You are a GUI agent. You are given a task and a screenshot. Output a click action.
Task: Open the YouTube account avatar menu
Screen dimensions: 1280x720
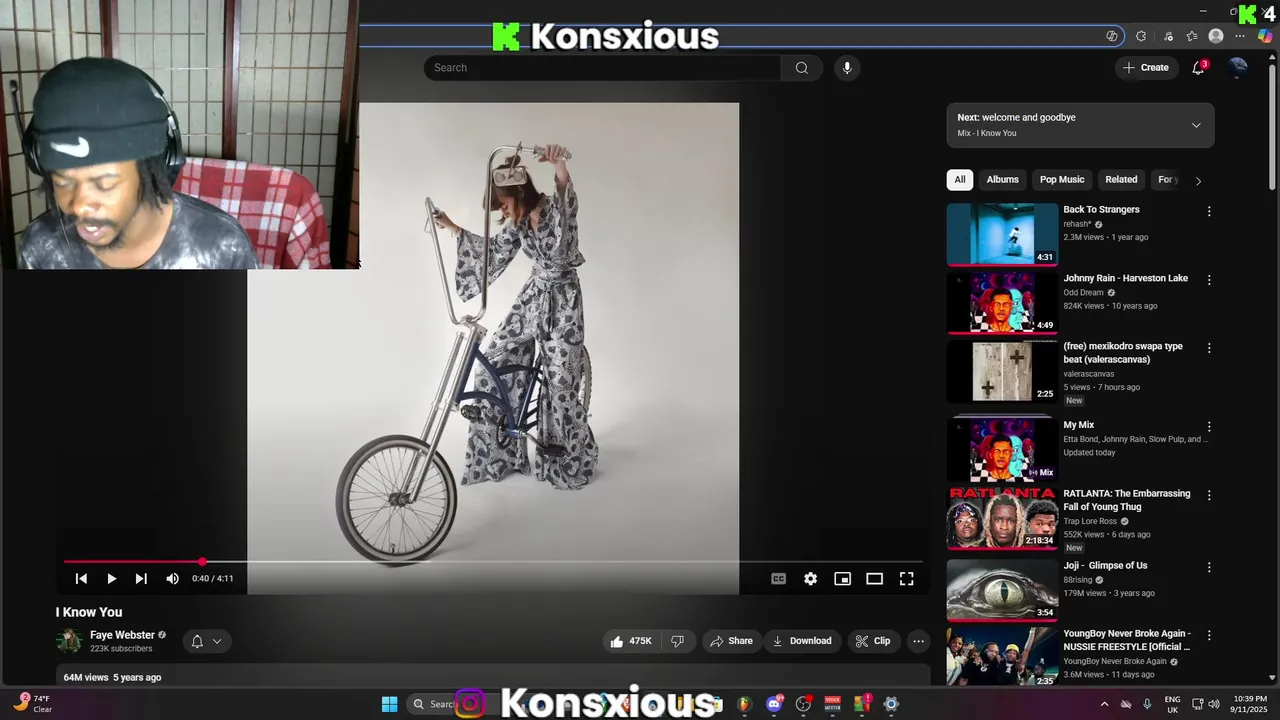click(x=1238, y=67)
